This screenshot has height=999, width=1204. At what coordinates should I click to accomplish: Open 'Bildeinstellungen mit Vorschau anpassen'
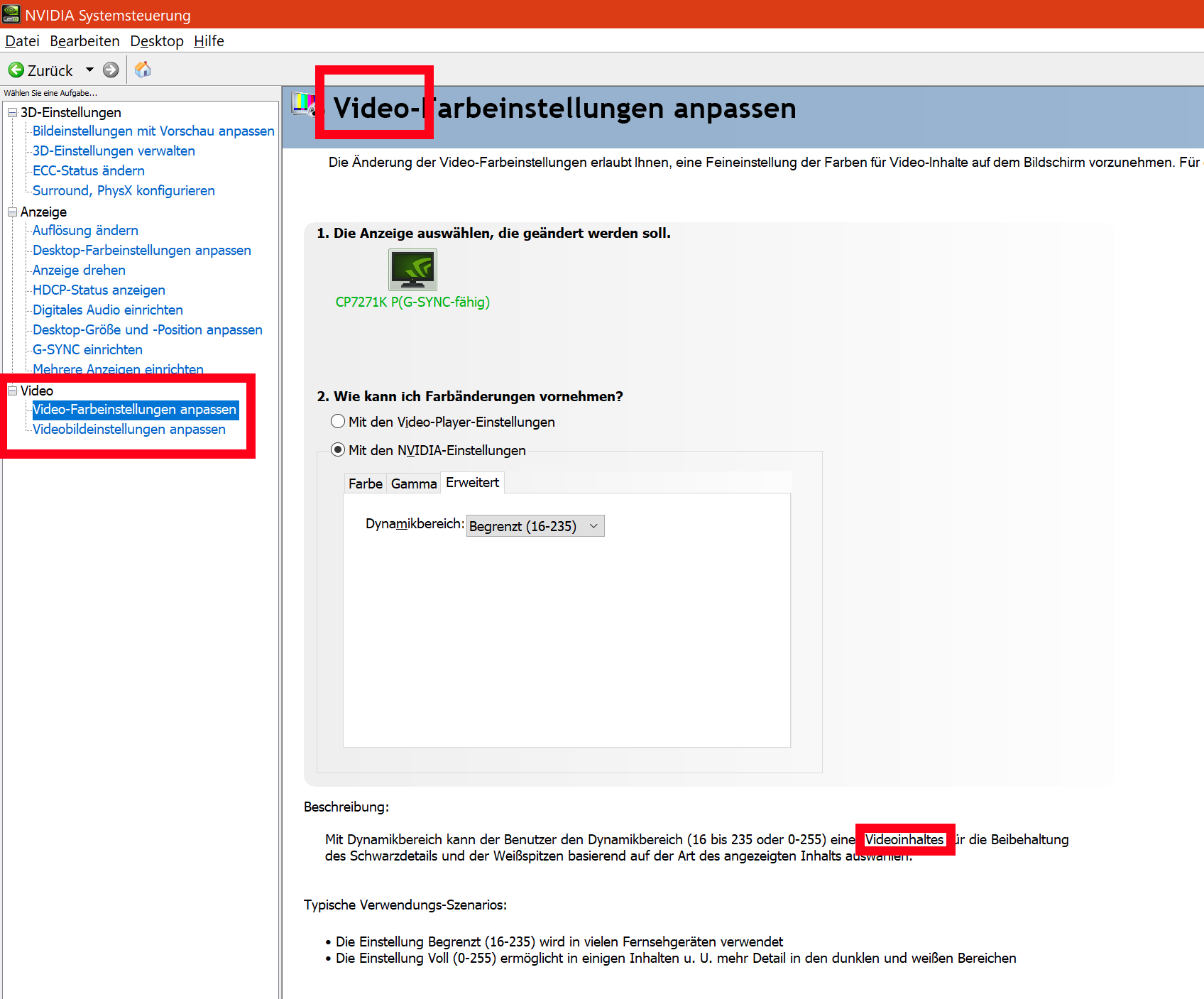pyautogui.click(x=153, y=131)
